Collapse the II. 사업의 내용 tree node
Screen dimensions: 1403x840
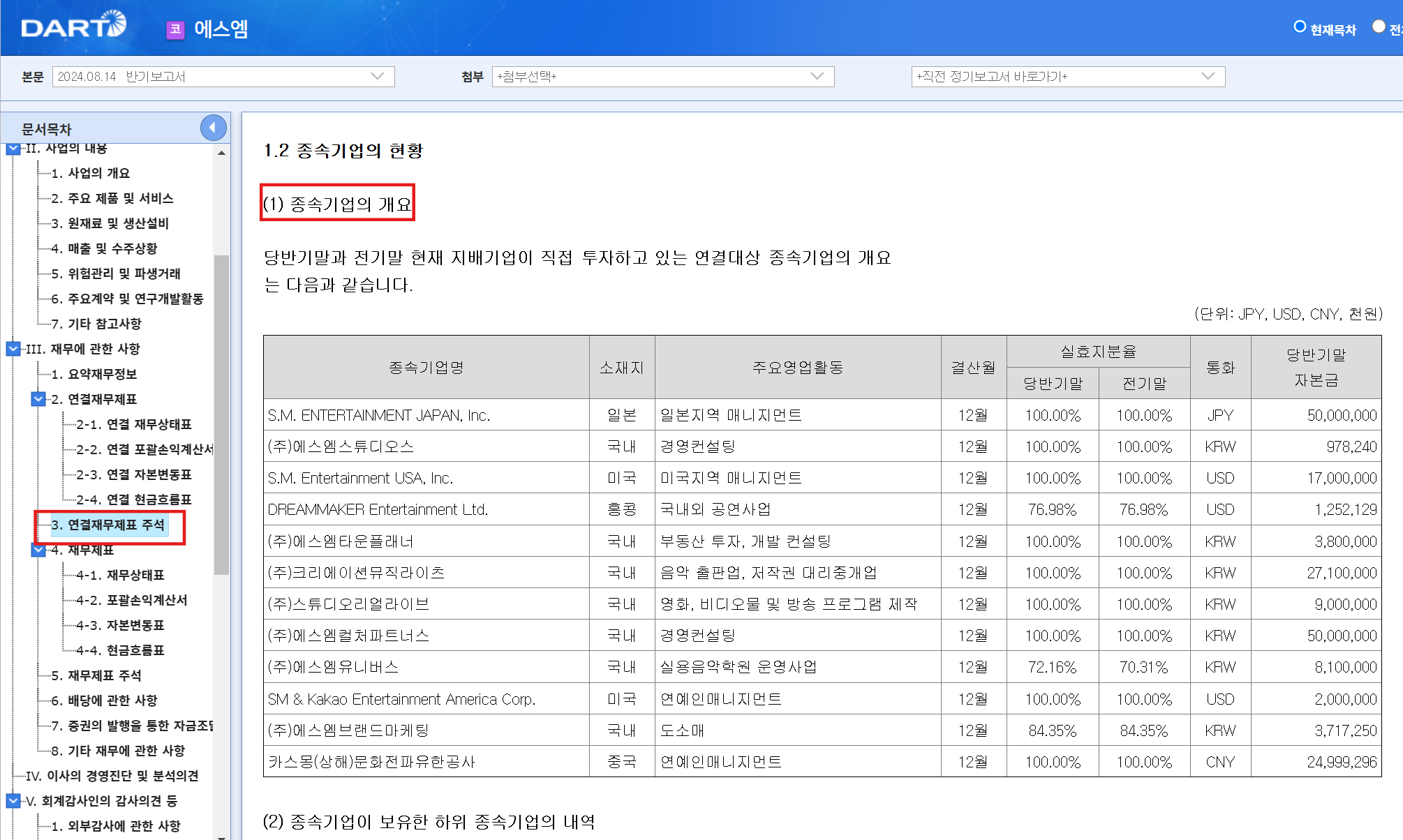[13, 148]
